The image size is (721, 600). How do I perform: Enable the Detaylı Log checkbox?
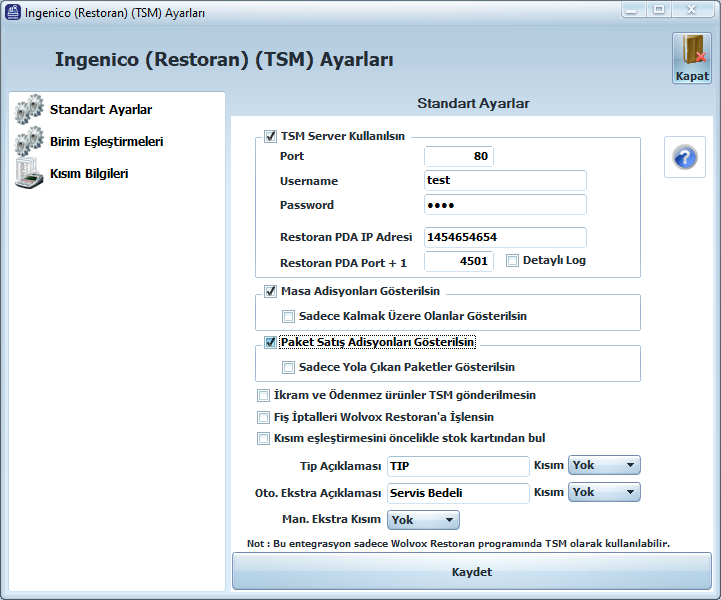(x=513, y=261)
